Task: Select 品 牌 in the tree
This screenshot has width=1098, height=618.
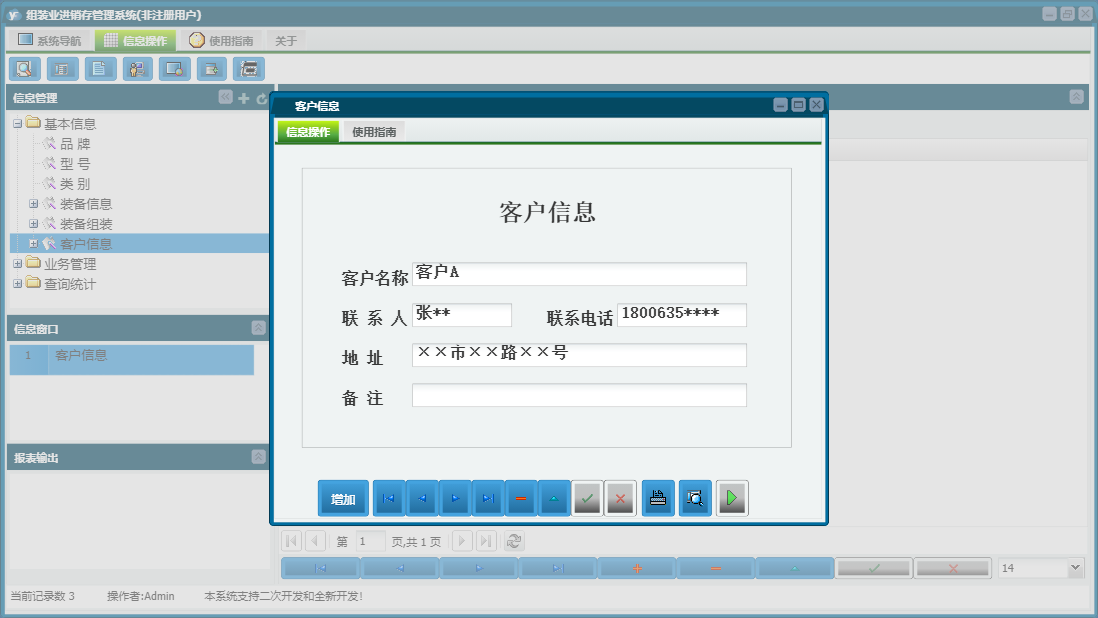Action: coord(75,144)
